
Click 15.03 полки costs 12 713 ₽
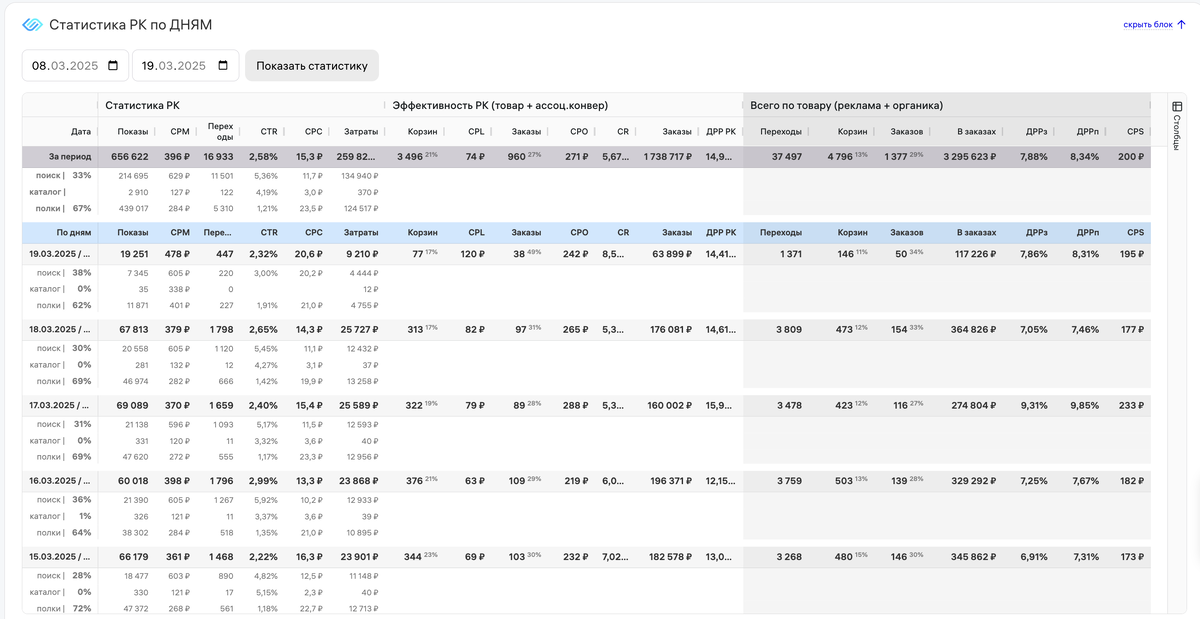click(x=363, y=607)
